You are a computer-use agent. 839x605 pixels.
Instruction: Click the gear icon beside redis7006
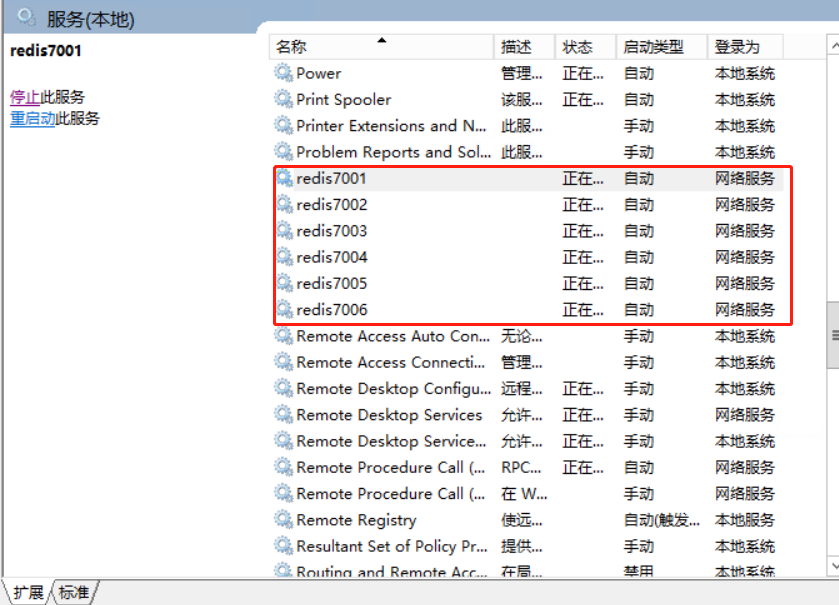point(284,309)
